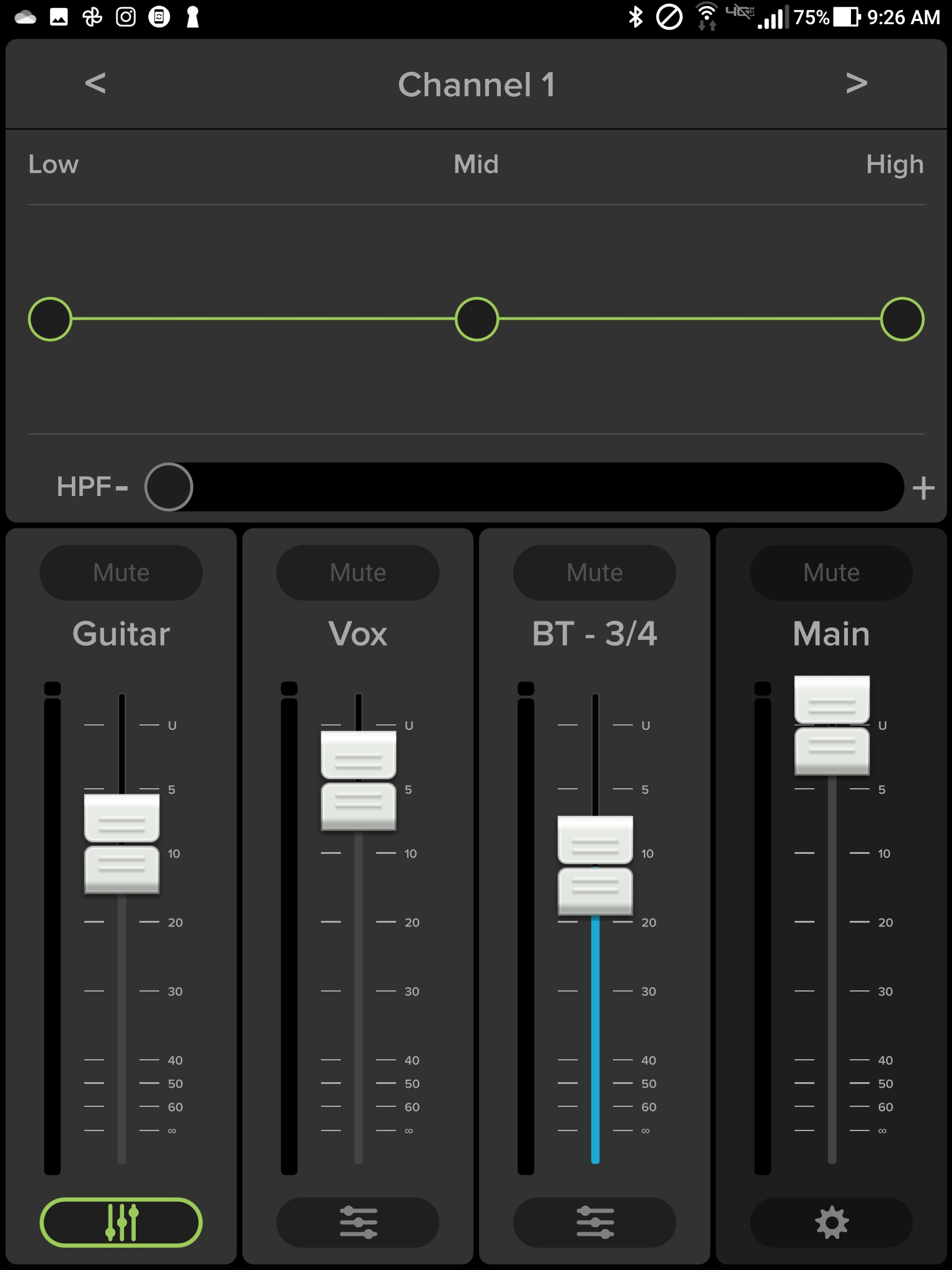Open Vox channel settings sliders icon
The height and width of the screenshot is (1270, 952).
358,1222
